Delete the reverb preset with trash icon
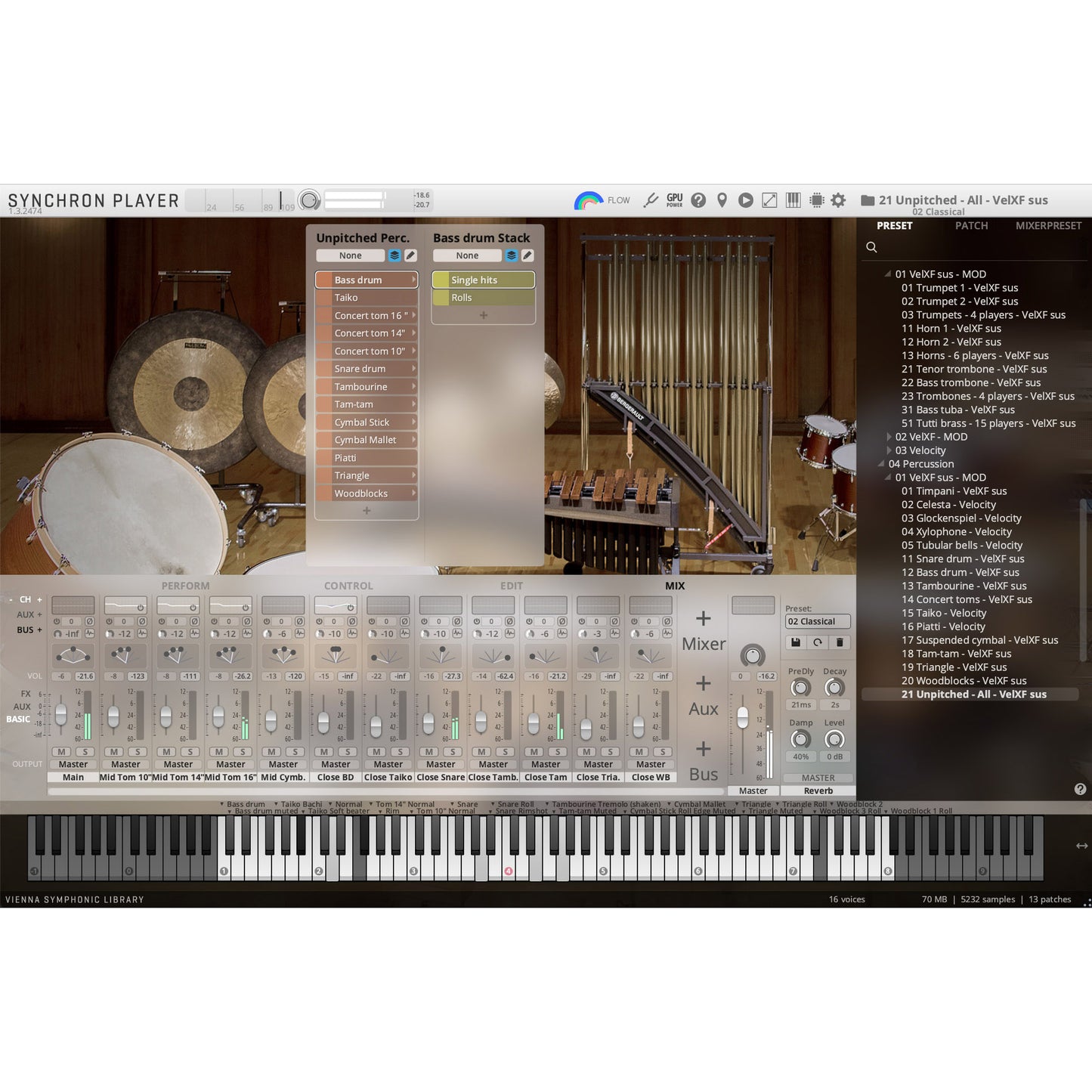1092x1092 pixels. 840,642
